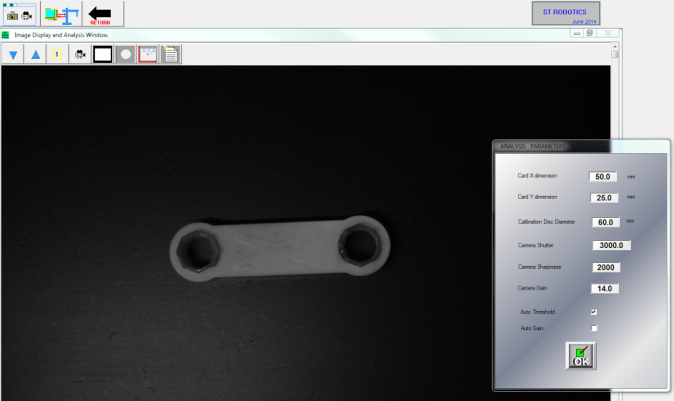The height and width of the screenshot is (401, 674).
Task: Select the white calibration disc tool
Action: coord(126,55)
